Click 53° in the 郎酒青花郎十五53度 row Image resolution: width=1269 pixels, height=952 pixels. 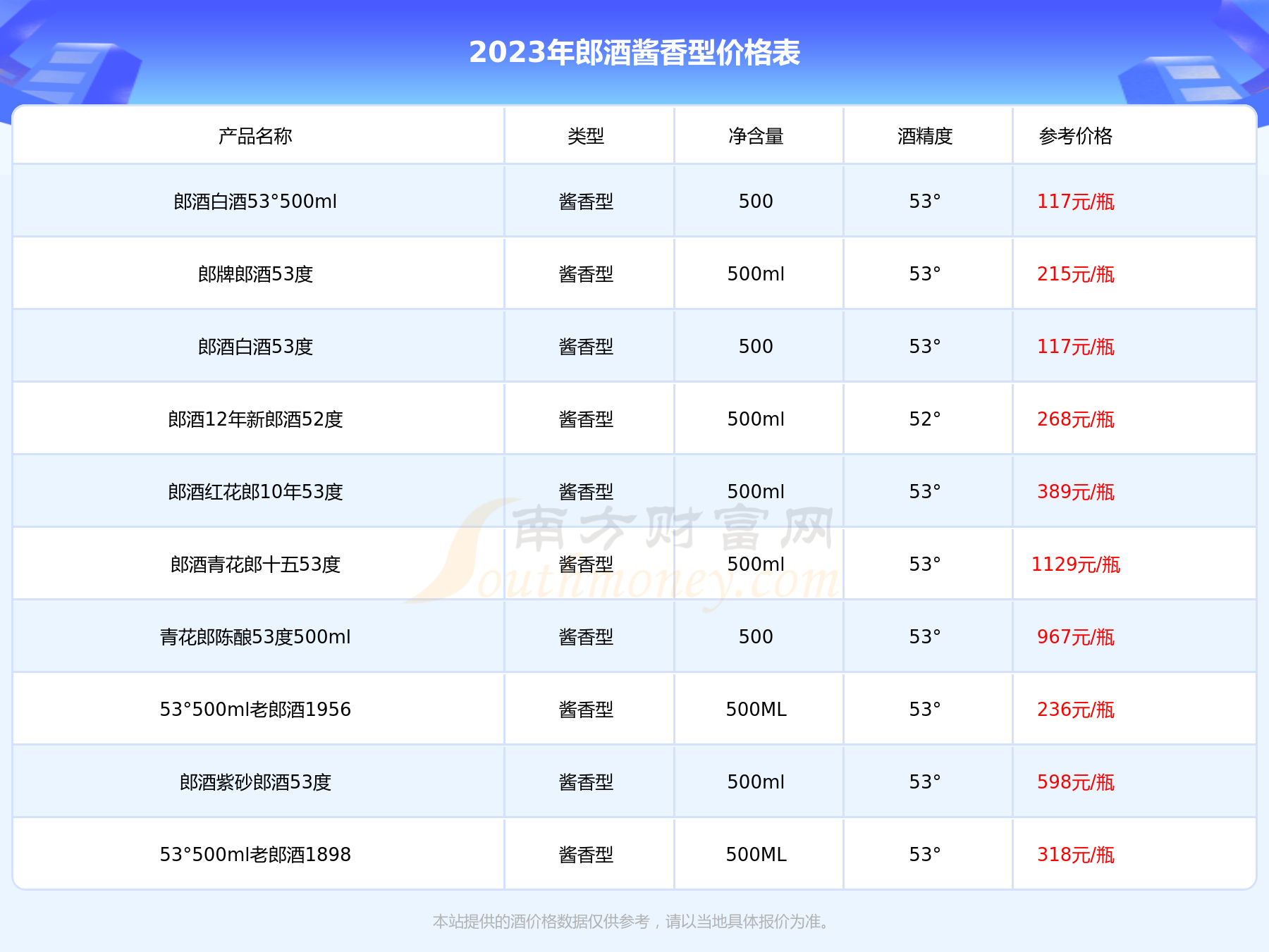point(925,564)
